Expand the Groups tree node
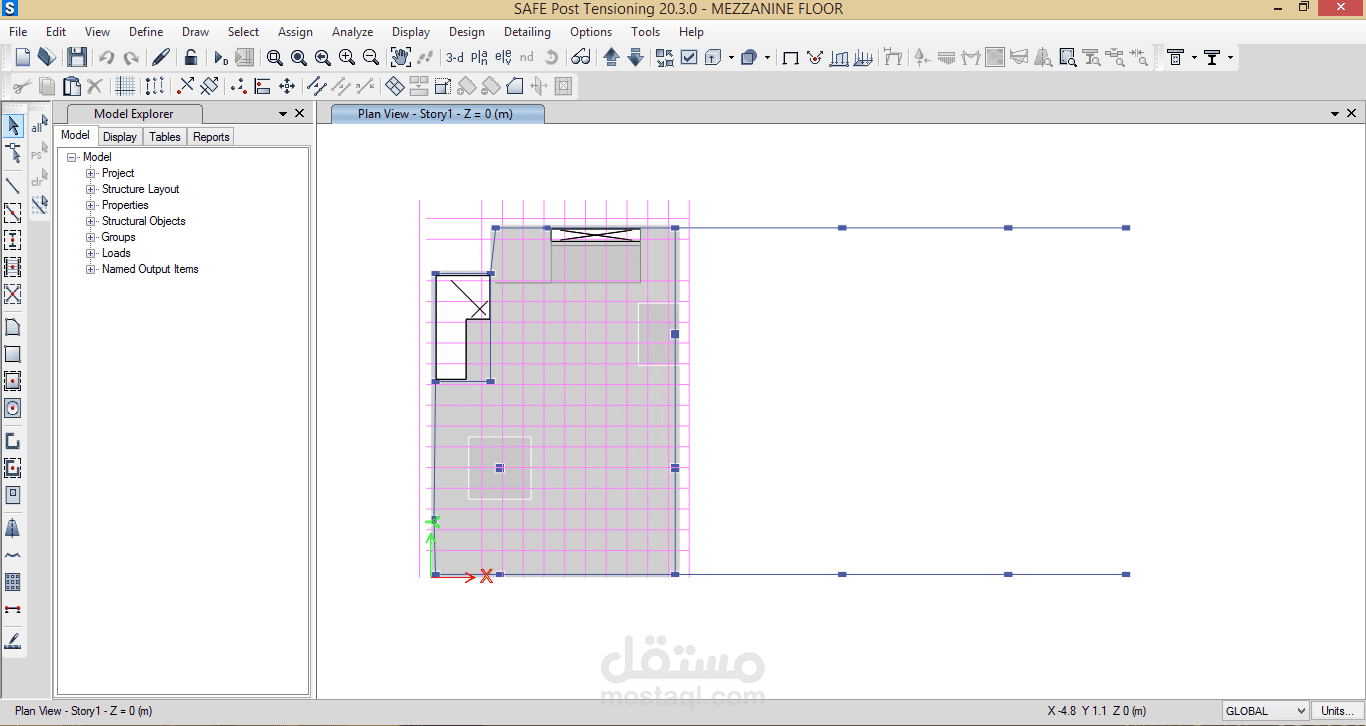The image size is (1366, 726). point(91,237)
